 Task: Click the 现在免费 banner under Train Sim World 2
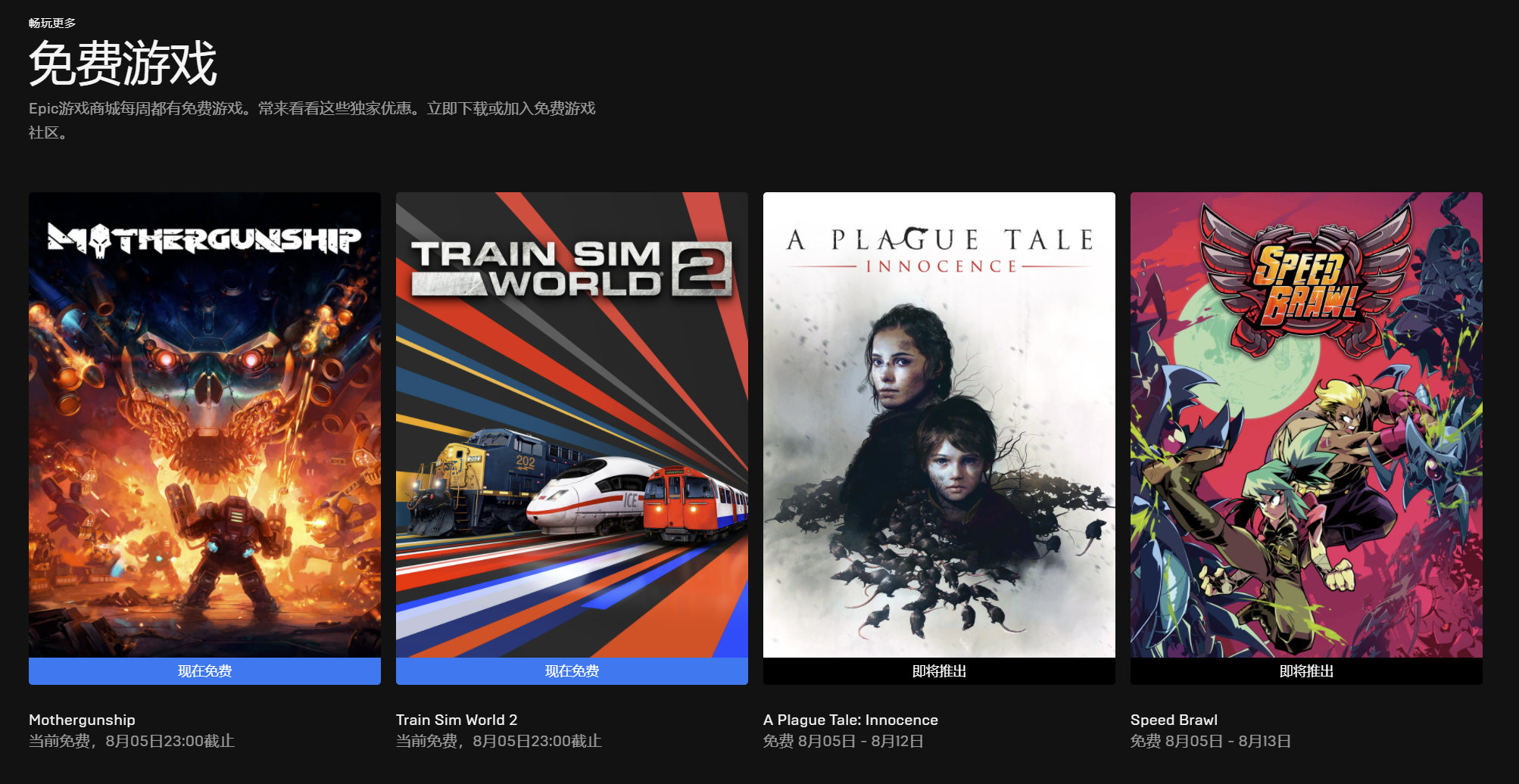coord(572,671)
